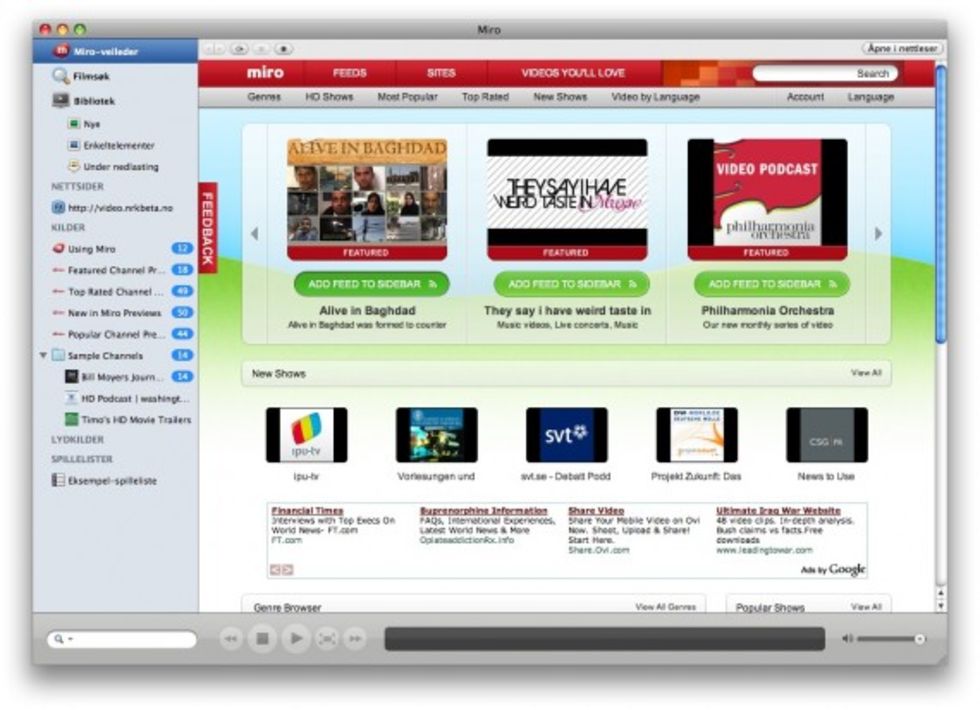Collapse the Sample Channels folder

[43, 356]
